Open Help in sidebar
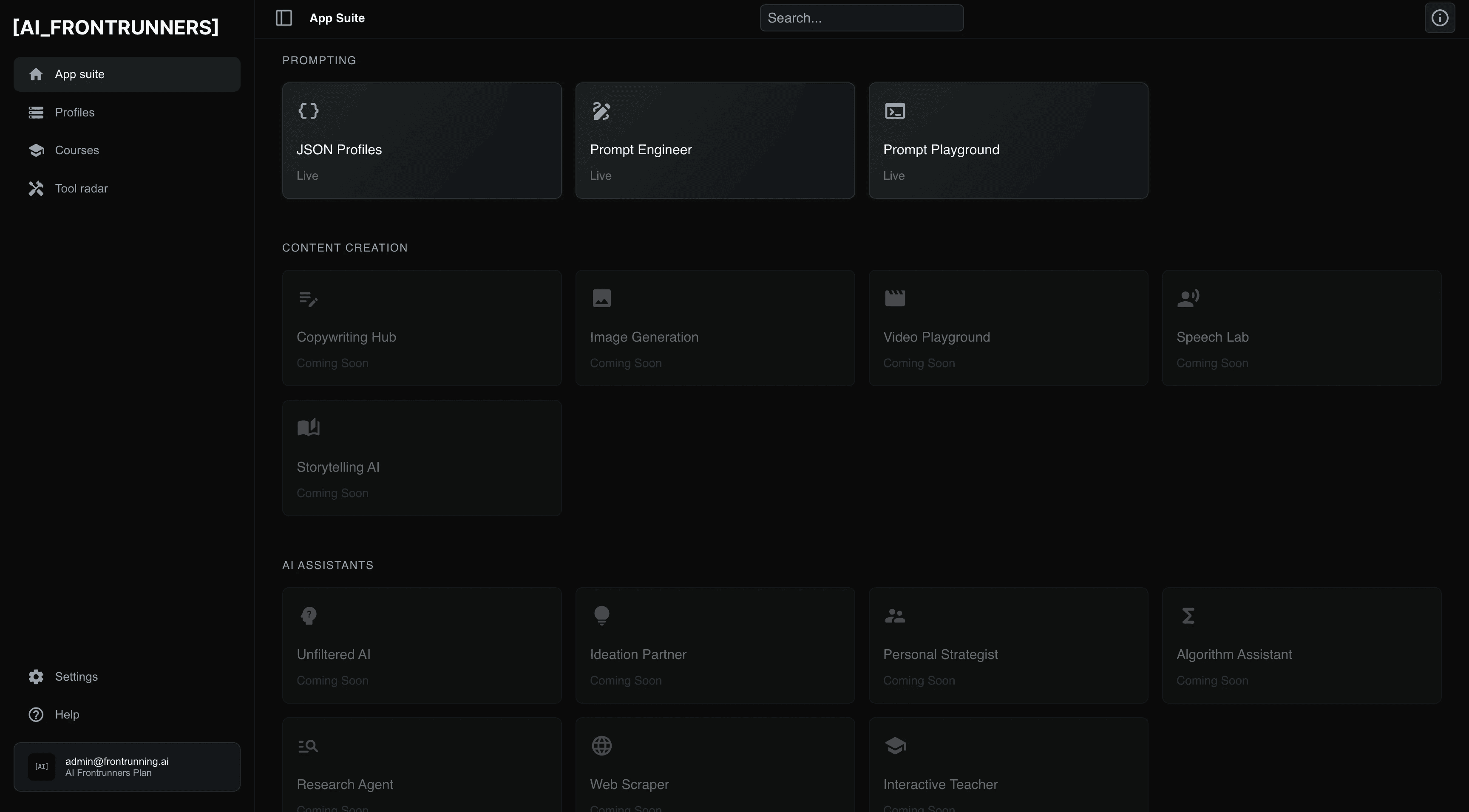The width and height of the screenshot is (1469, 812). coord(127,715)
